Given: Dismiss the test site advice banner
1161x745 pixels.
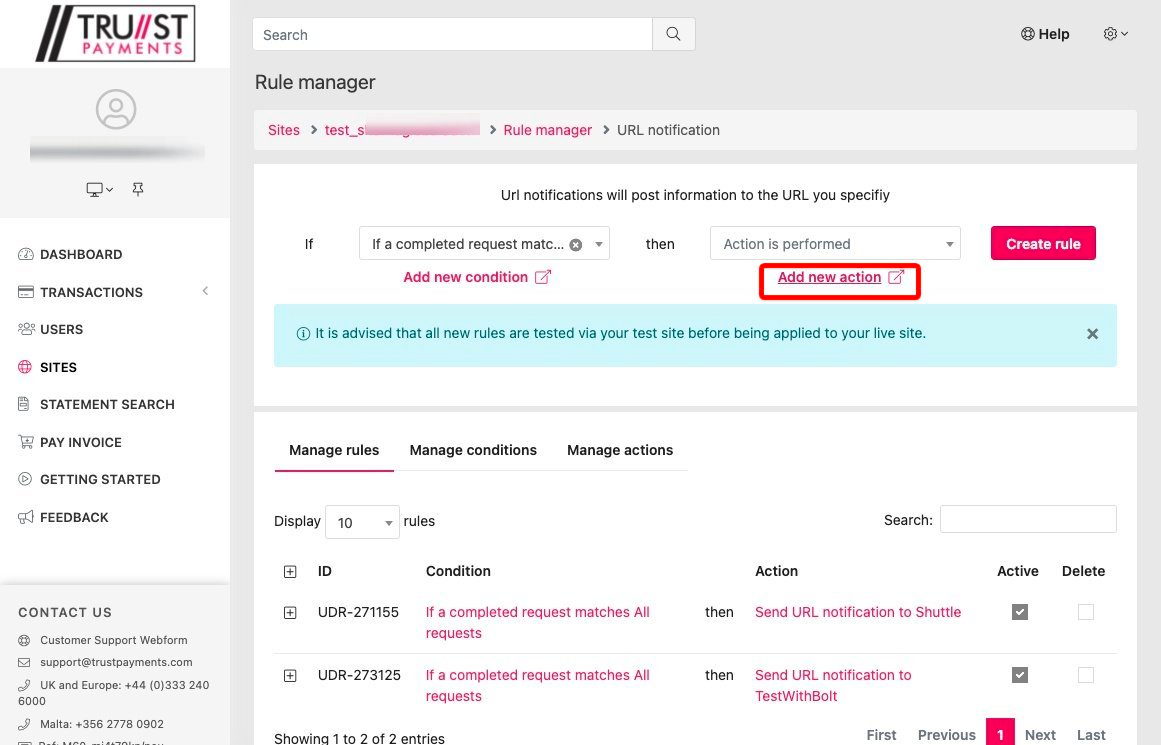Looking at the screenshot, I should (x=1092, y=334).
